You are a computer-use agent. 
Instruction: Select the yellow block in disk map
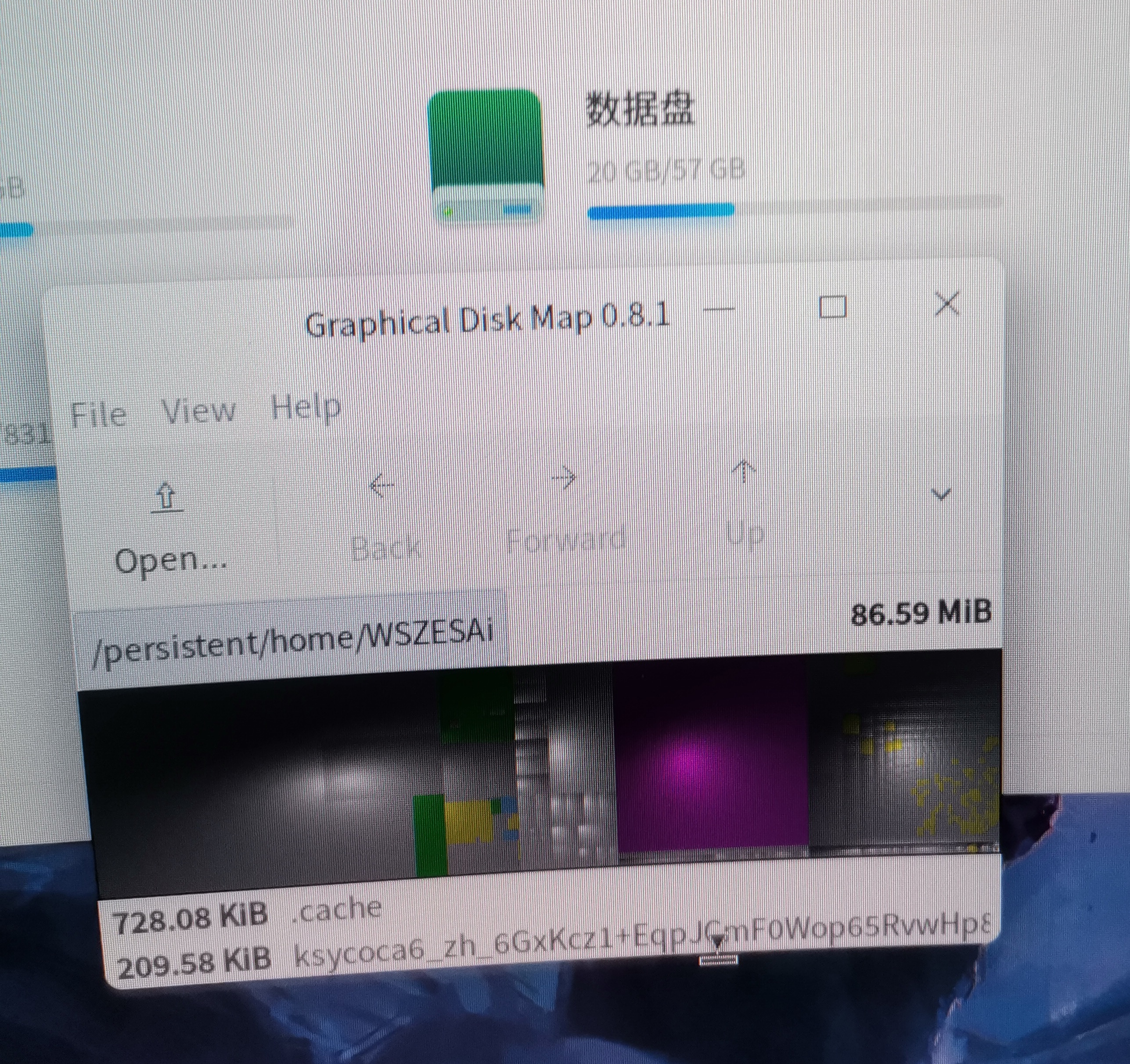[x=468, y=822]
